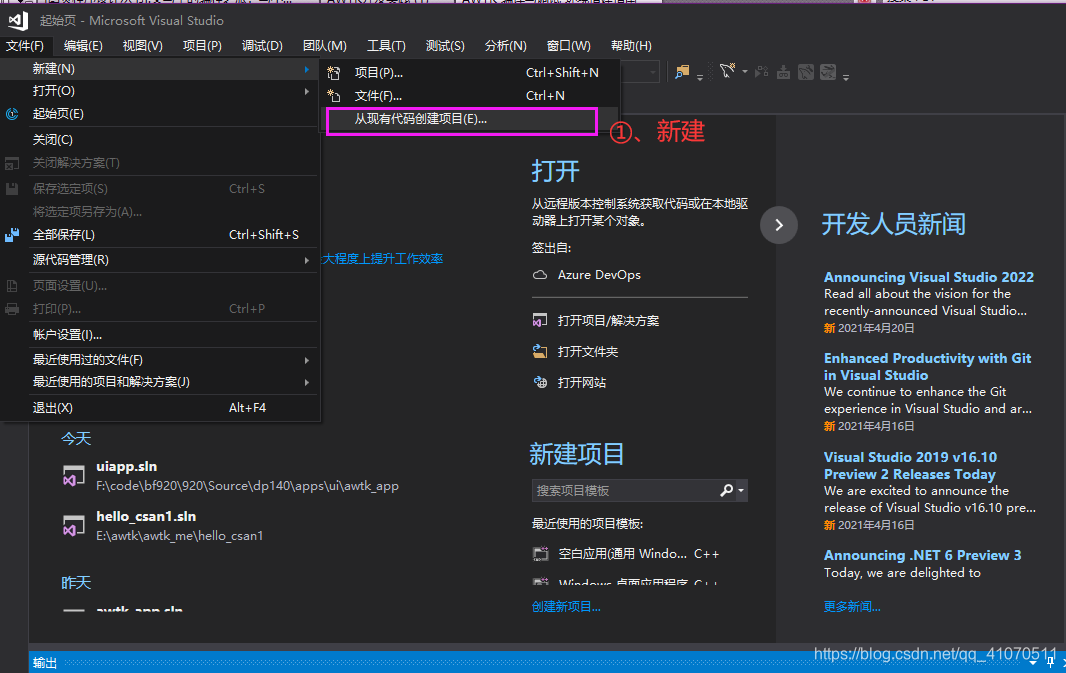Open the 视图(V) menu
The image size is (1066, 673).
point(142,46)
